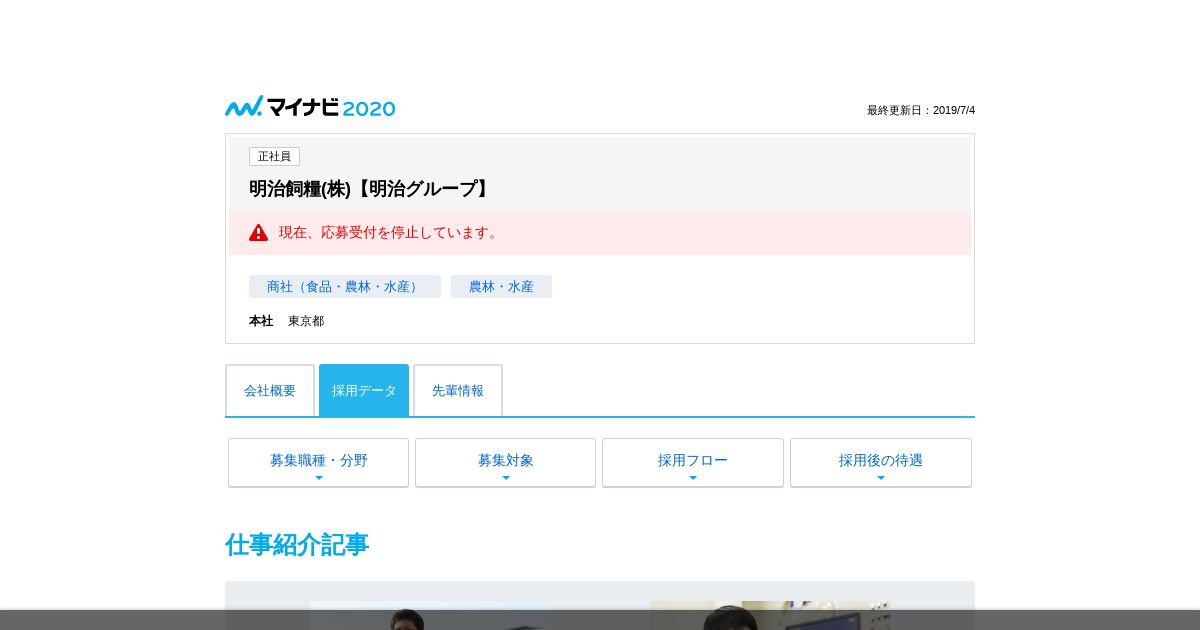Click the 東京都 headquarters location text
Viewport: 1200px width, 630px height.
[306, 321]
